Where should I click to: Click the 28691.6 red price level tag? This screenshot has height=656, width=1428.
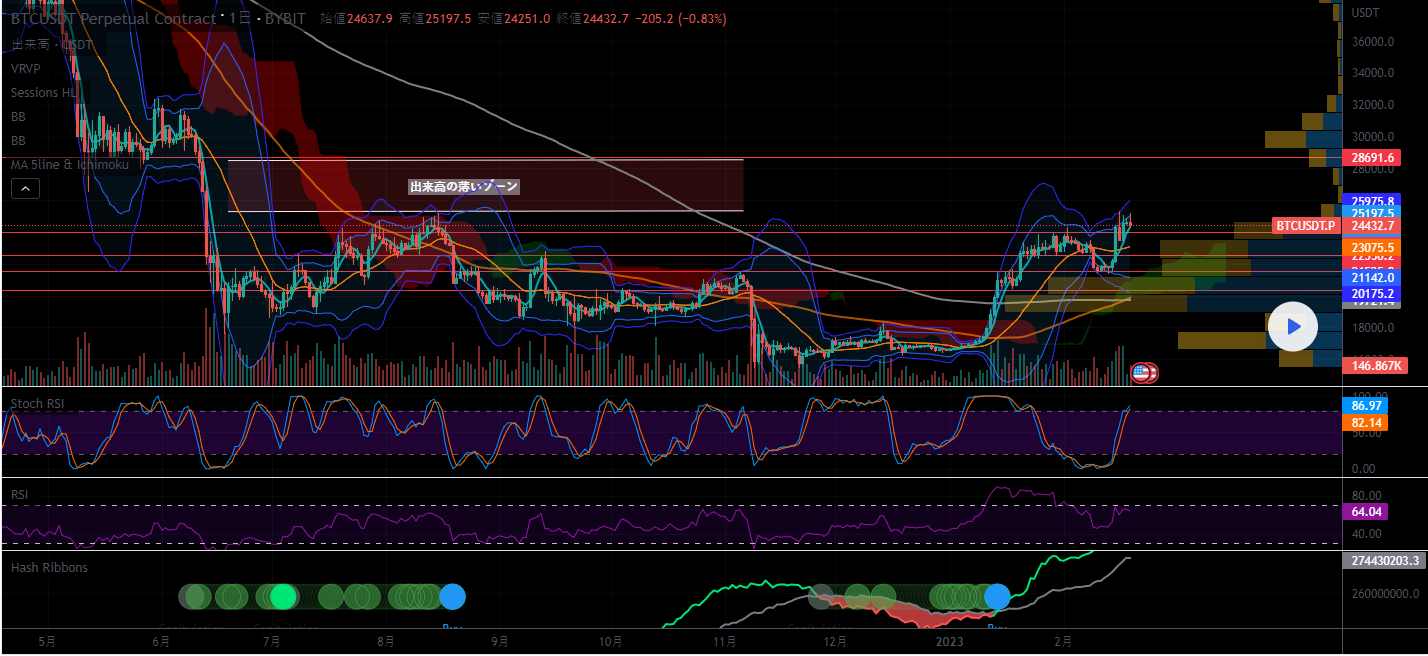pos(1372,158)
